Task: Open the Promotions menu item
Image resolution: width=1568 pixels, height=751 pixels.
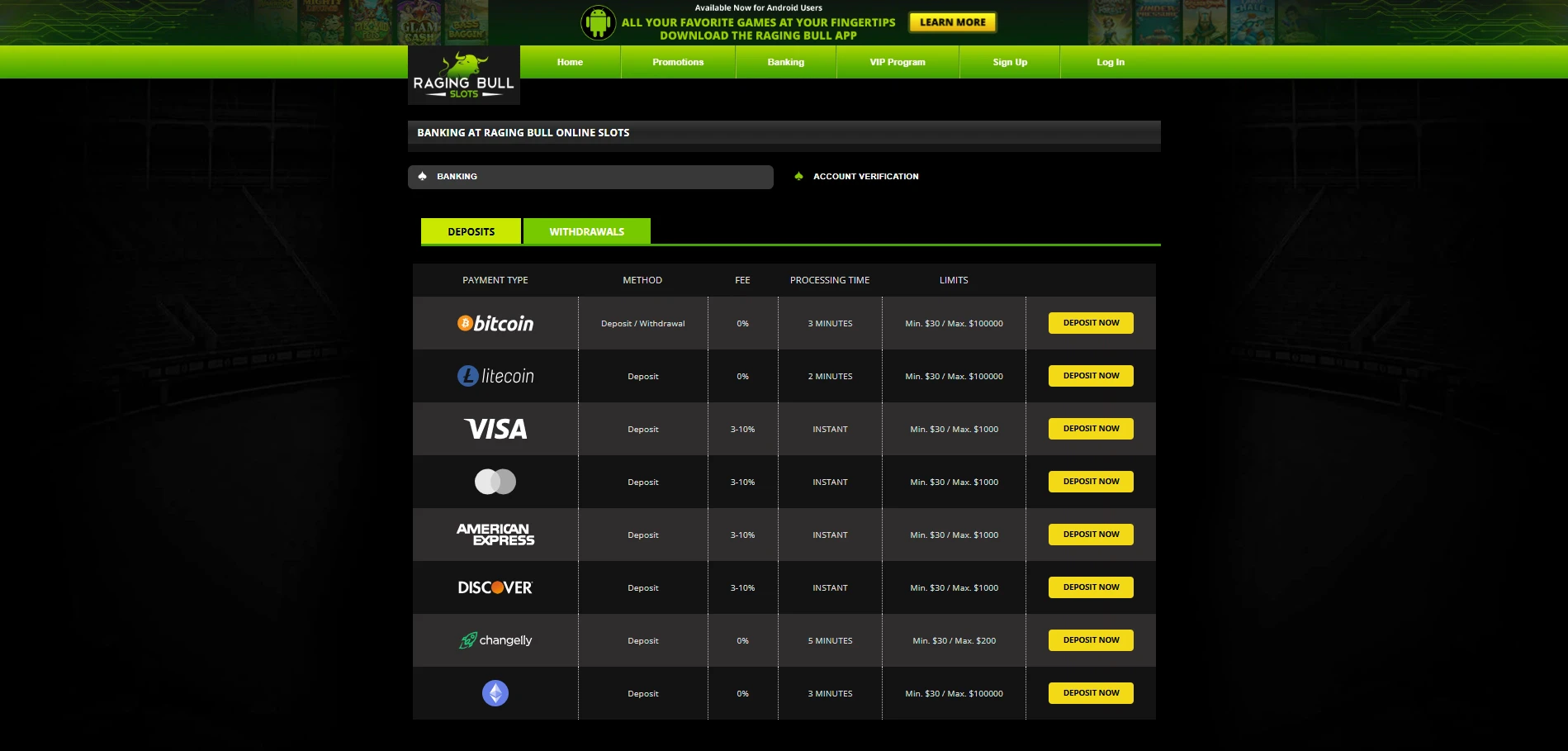Action: (677, 62)
